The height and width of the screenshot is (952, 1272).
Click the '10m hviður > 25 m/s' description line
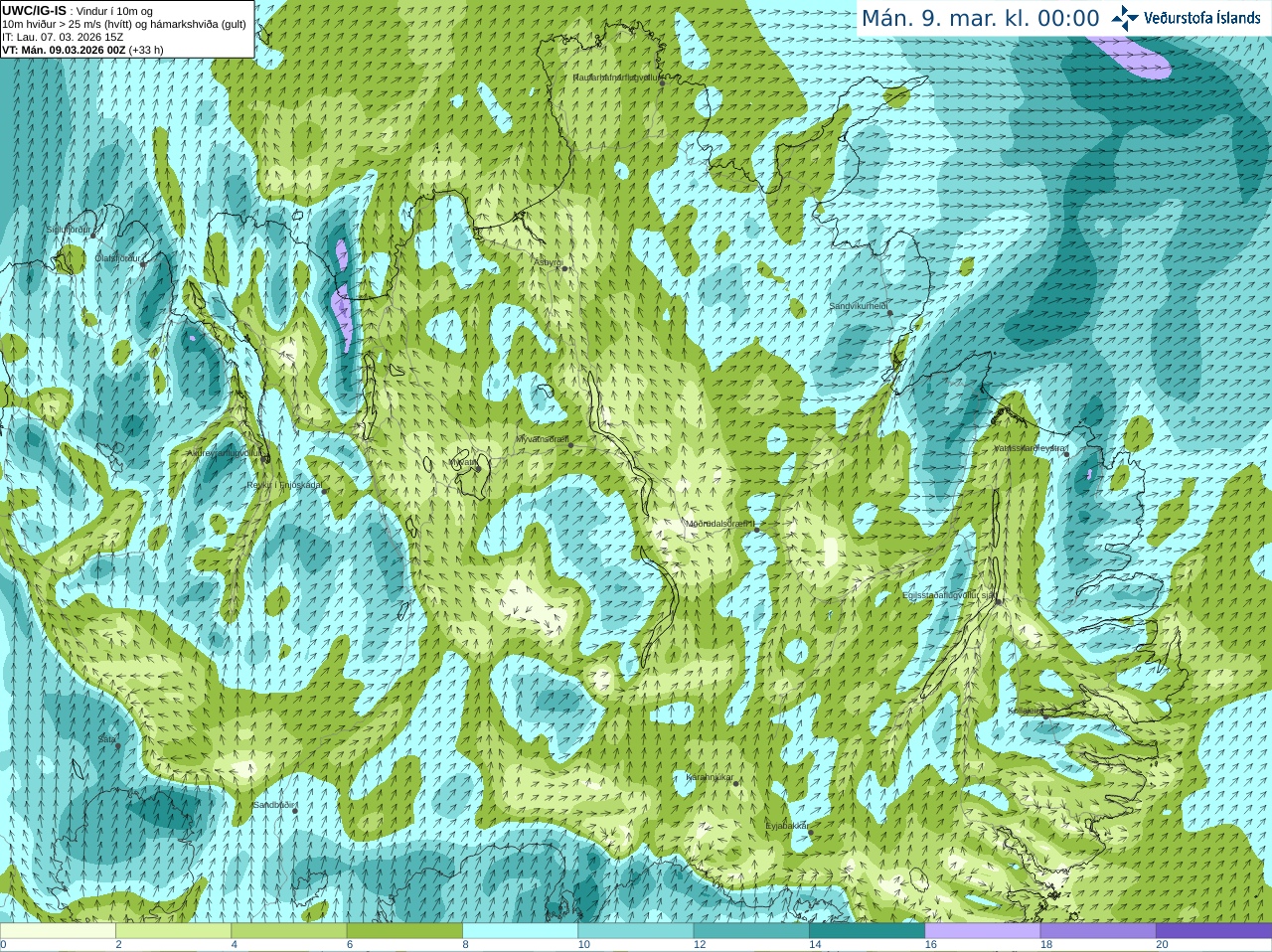[124, 24]
